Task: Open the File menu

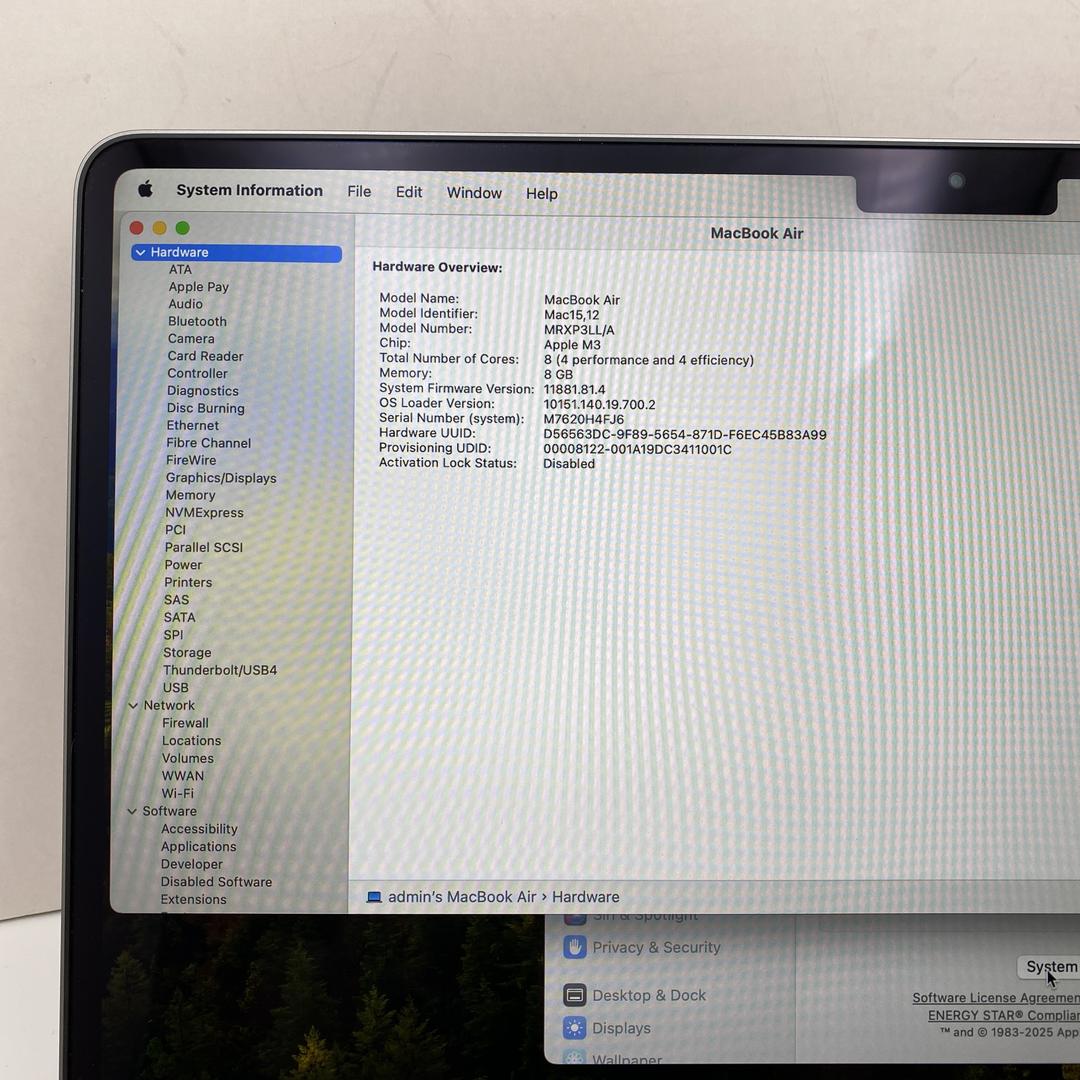Action: pyautogui.click(x=359, y=191)
